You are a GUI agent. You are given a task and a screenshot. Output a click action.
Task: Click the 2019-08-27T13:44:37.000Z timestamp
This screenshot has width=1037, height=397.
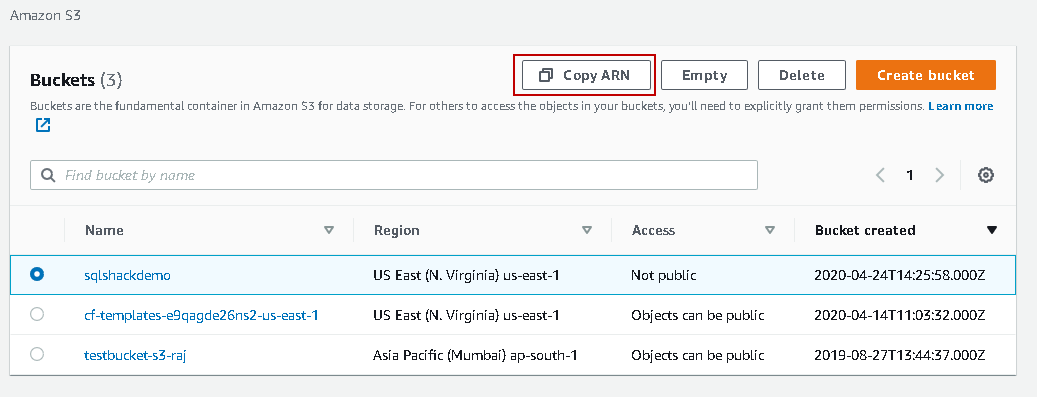[x=900, y=355]
